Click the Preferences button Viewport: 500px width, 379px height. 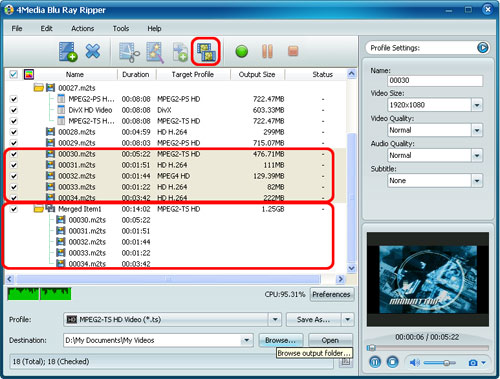click(331, 294)
